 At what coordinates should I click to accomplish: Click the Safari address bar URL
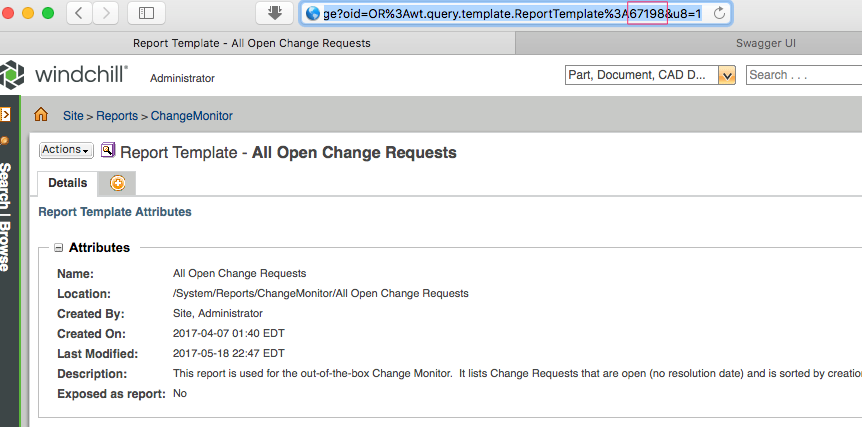(512, 13)
